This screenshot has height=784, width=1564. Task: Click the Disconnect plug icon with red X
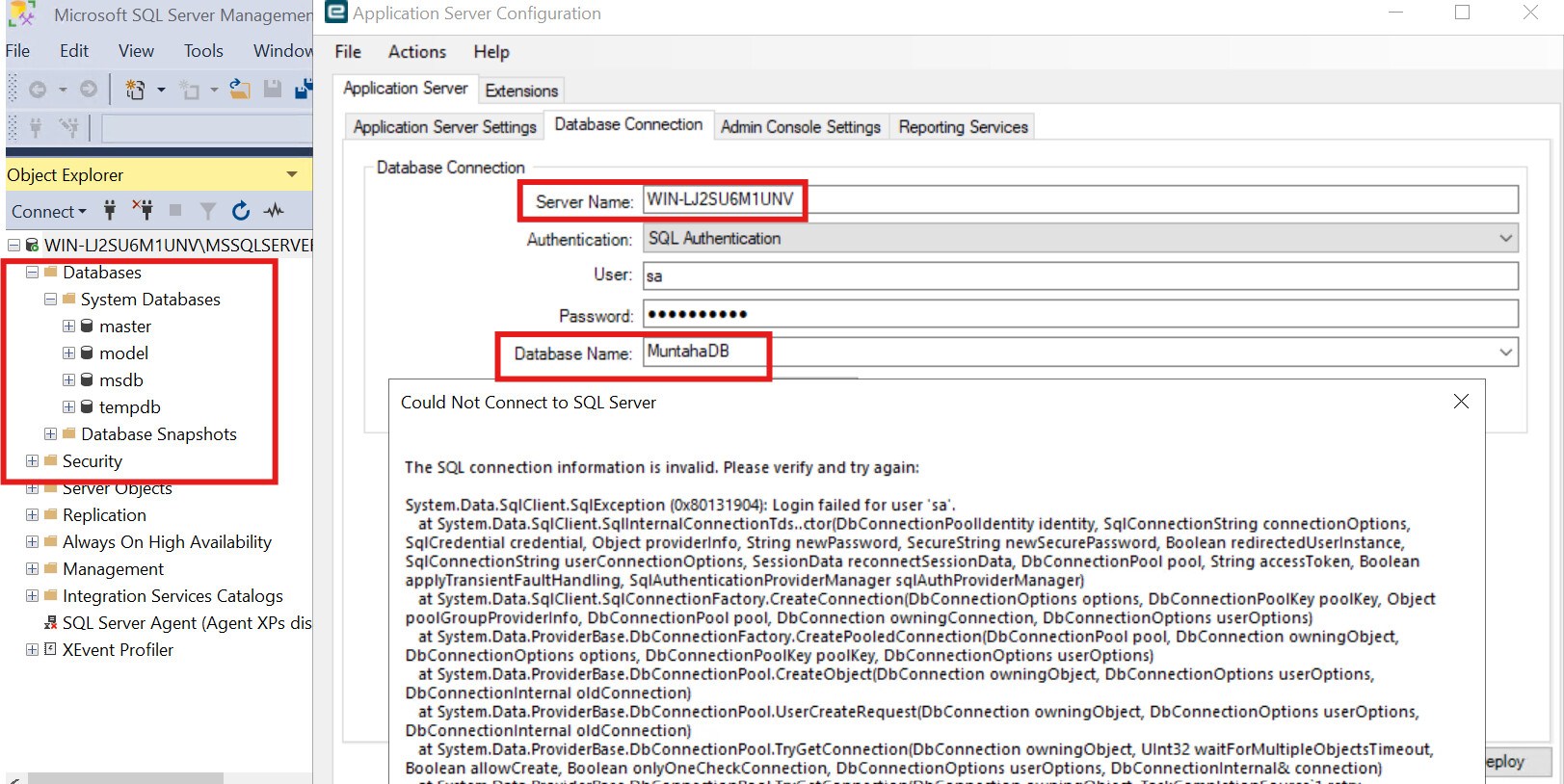143,209
